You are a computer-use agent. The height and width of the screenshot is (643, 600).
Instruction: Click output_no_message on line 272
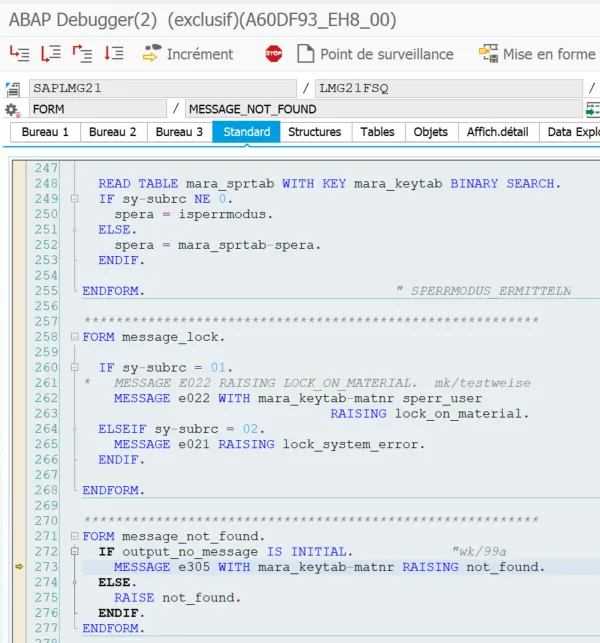pos(190,552)
